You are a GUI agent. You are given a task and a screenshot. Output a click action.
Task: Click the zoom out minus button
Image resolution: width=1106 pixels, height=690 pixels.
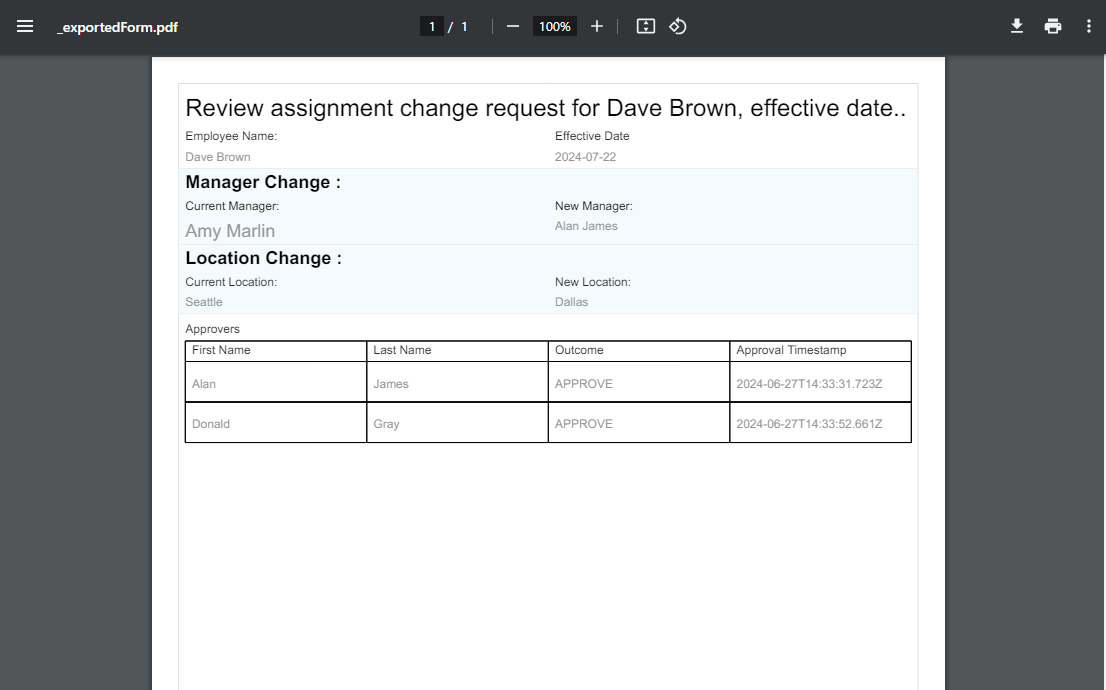(x=513, y=27)
